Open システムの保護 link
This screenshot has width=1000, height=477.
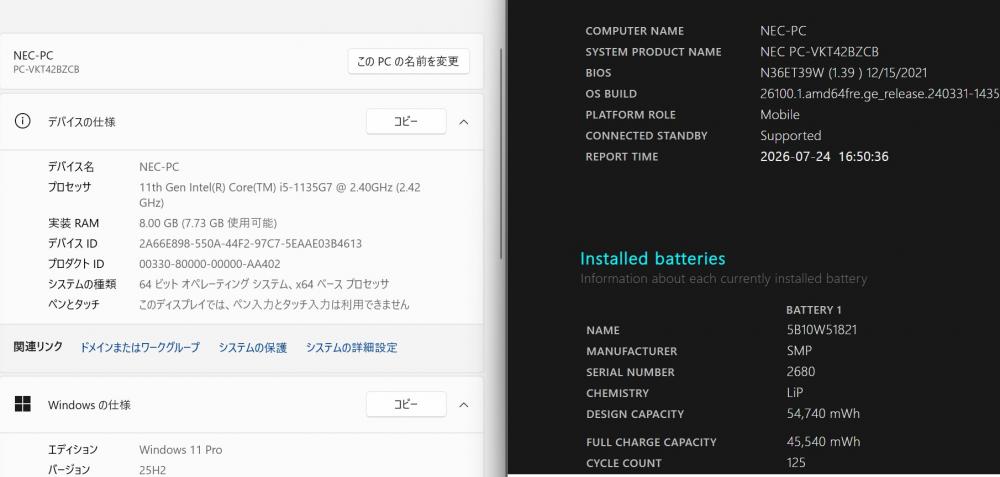(x=253, y=348)
